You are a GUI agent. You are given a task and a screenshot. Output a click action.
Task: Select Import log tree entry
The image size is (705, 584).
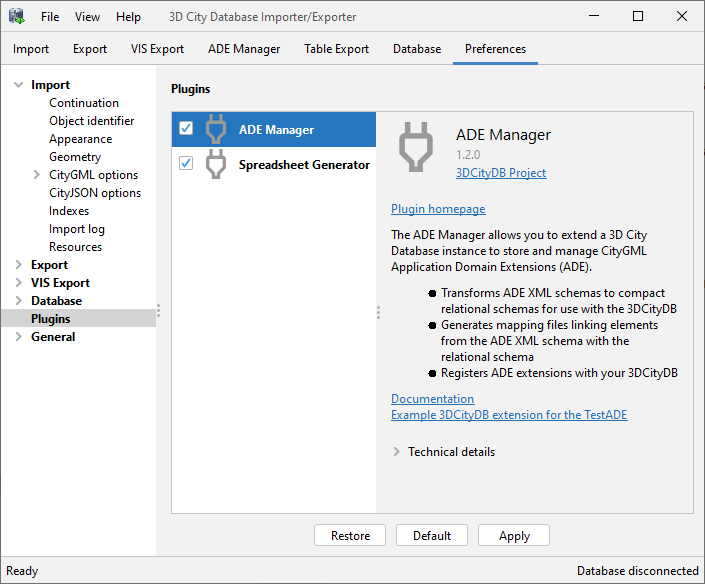point(76,229)
